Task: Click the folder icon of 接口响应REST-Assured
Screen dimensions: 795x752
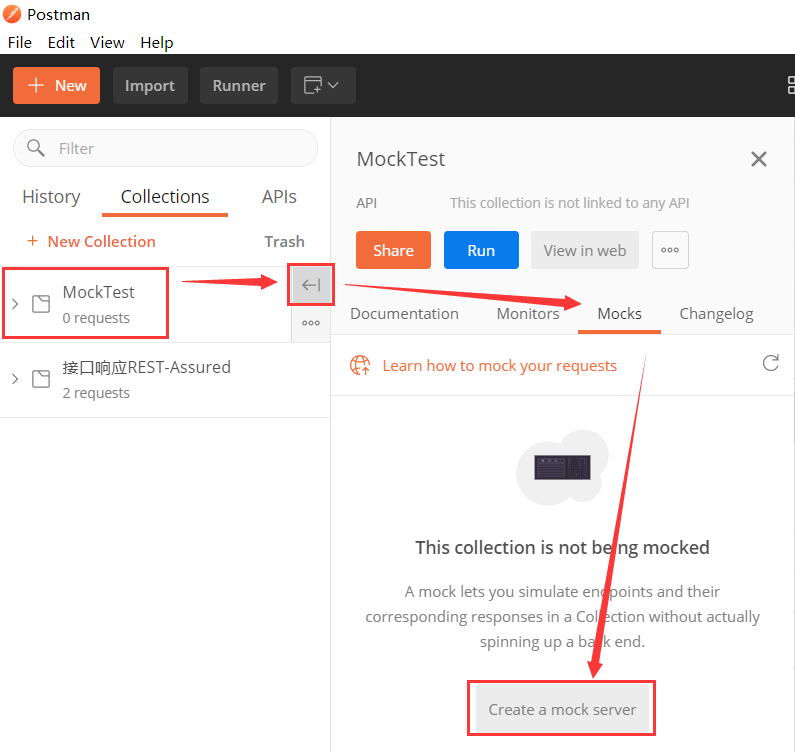Action: (41, 379)
